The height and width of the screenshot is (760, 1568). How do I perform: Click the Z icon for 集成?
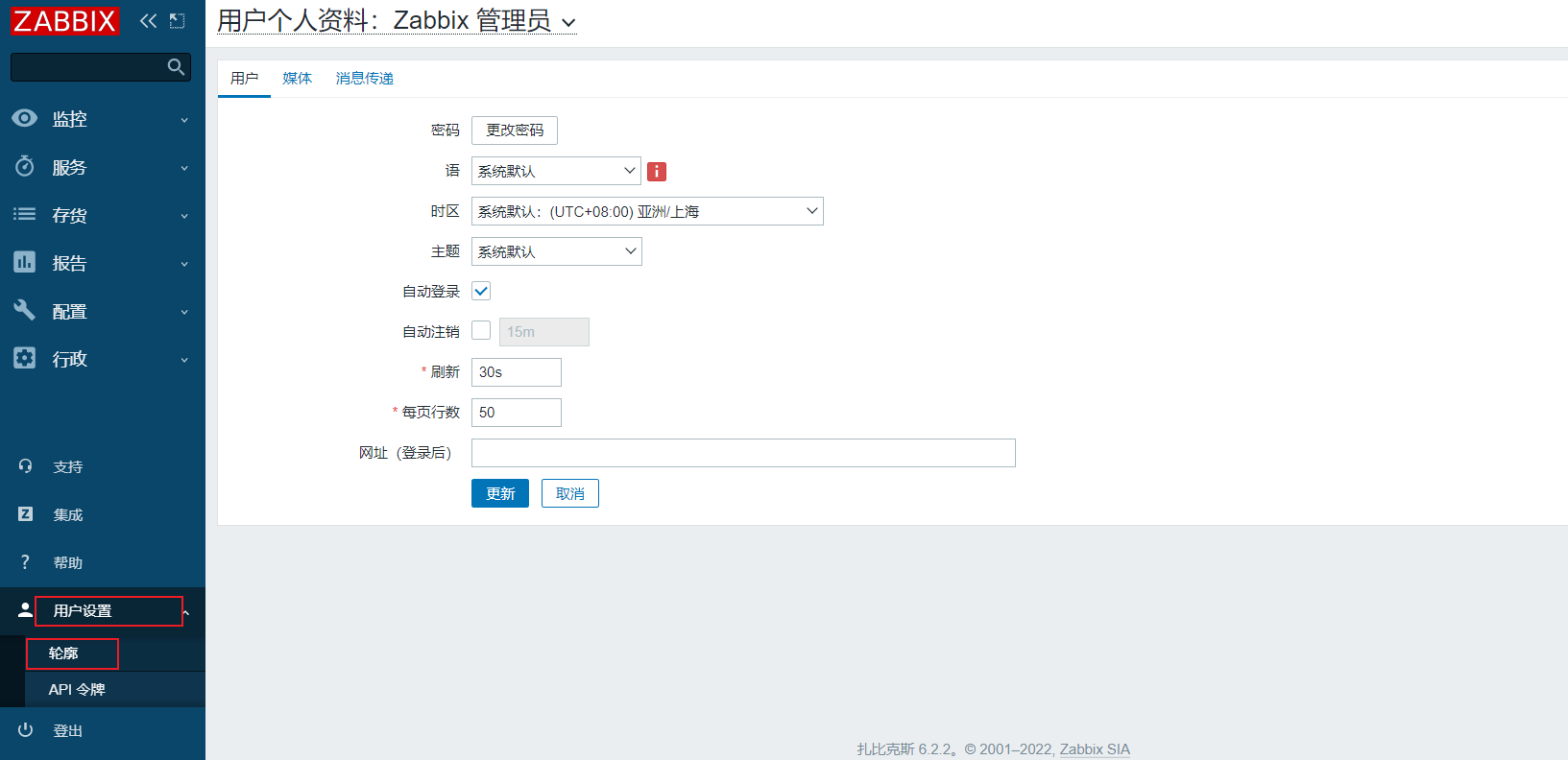[x=26, y=514]
